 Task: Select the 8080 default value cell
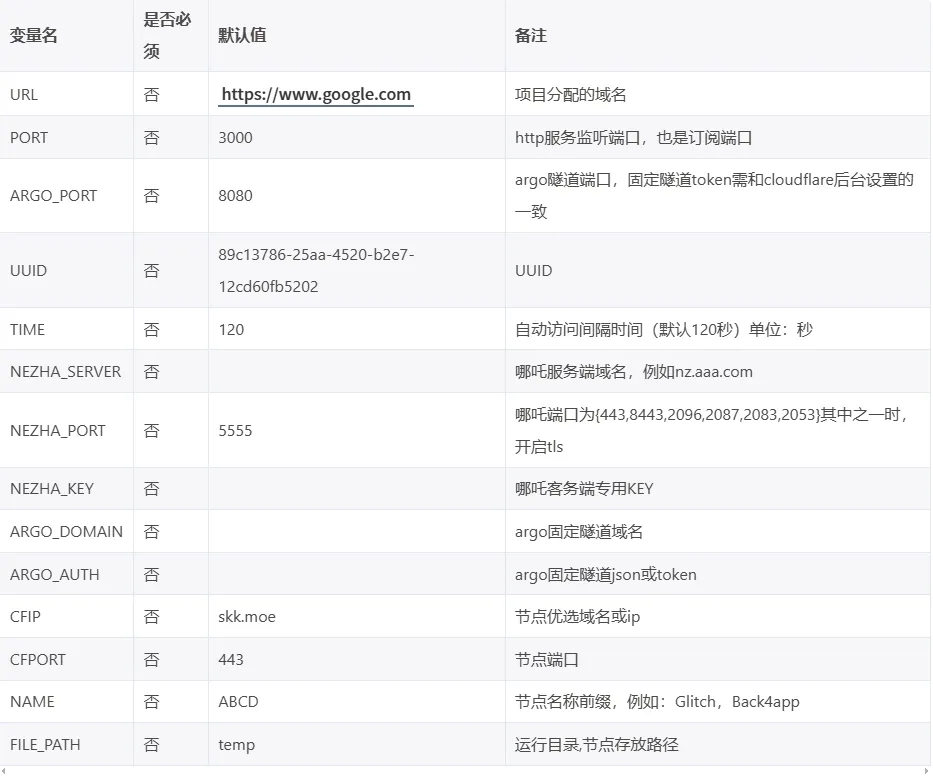point(235,196)
